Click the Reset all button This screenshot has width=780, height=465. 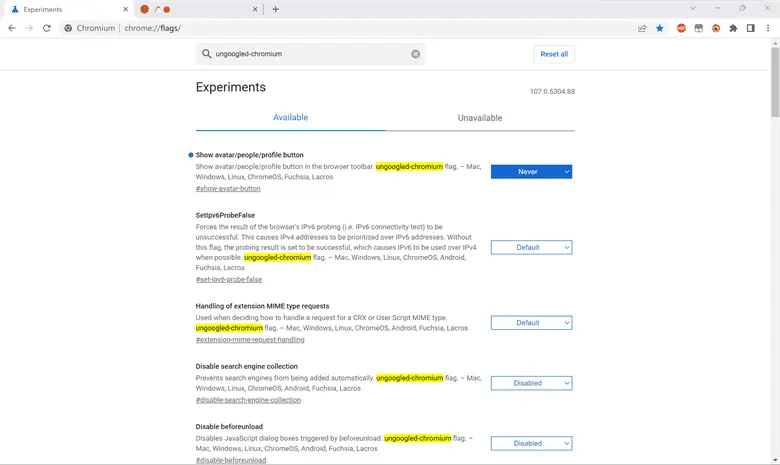click(x=554, y=54)
